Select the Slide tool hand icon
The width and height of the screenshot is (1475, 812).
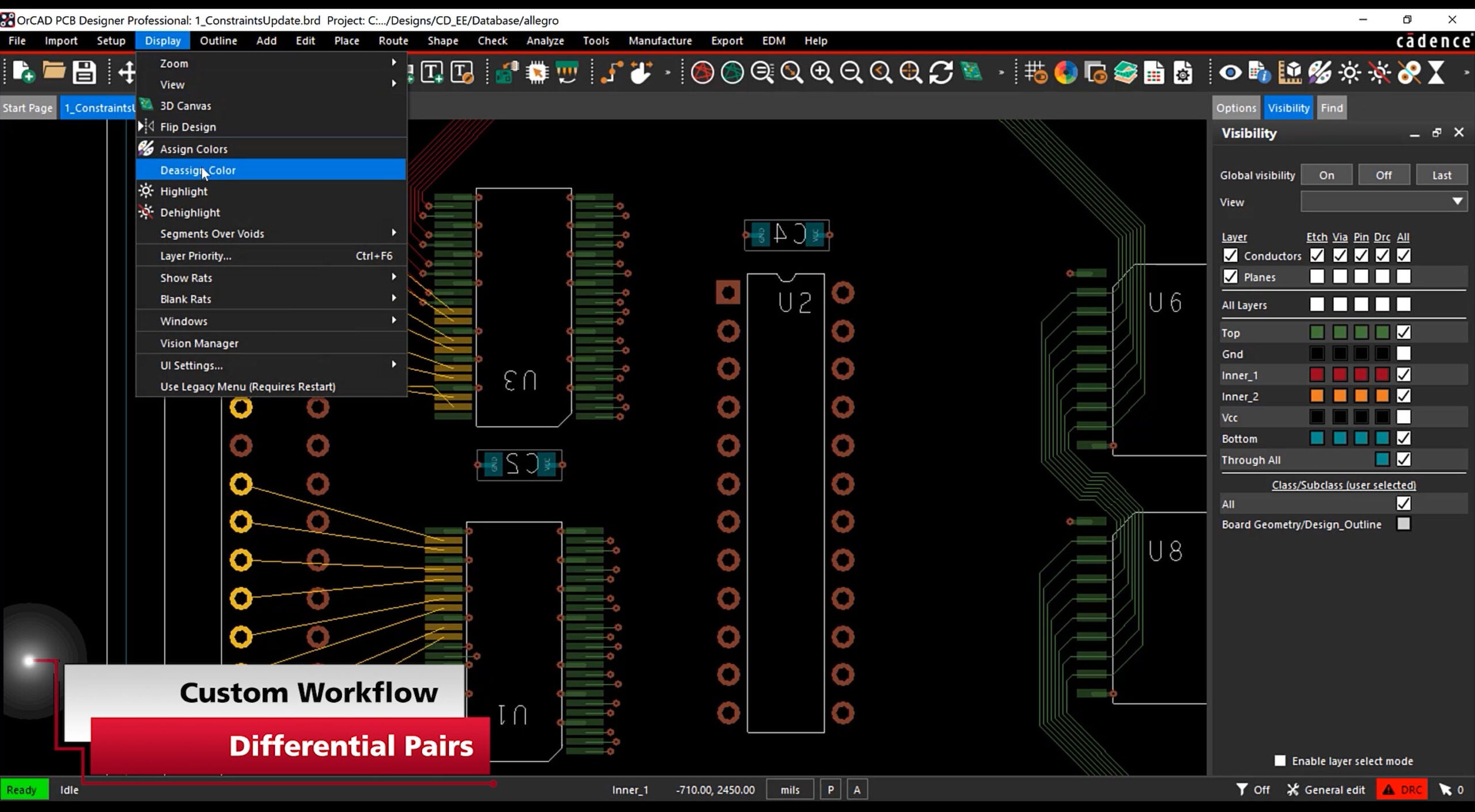(641, 73)
